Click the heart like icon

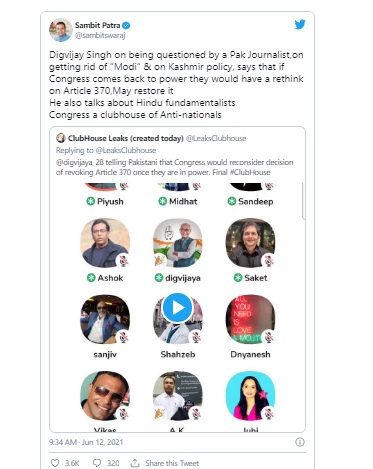coord(55,463)
